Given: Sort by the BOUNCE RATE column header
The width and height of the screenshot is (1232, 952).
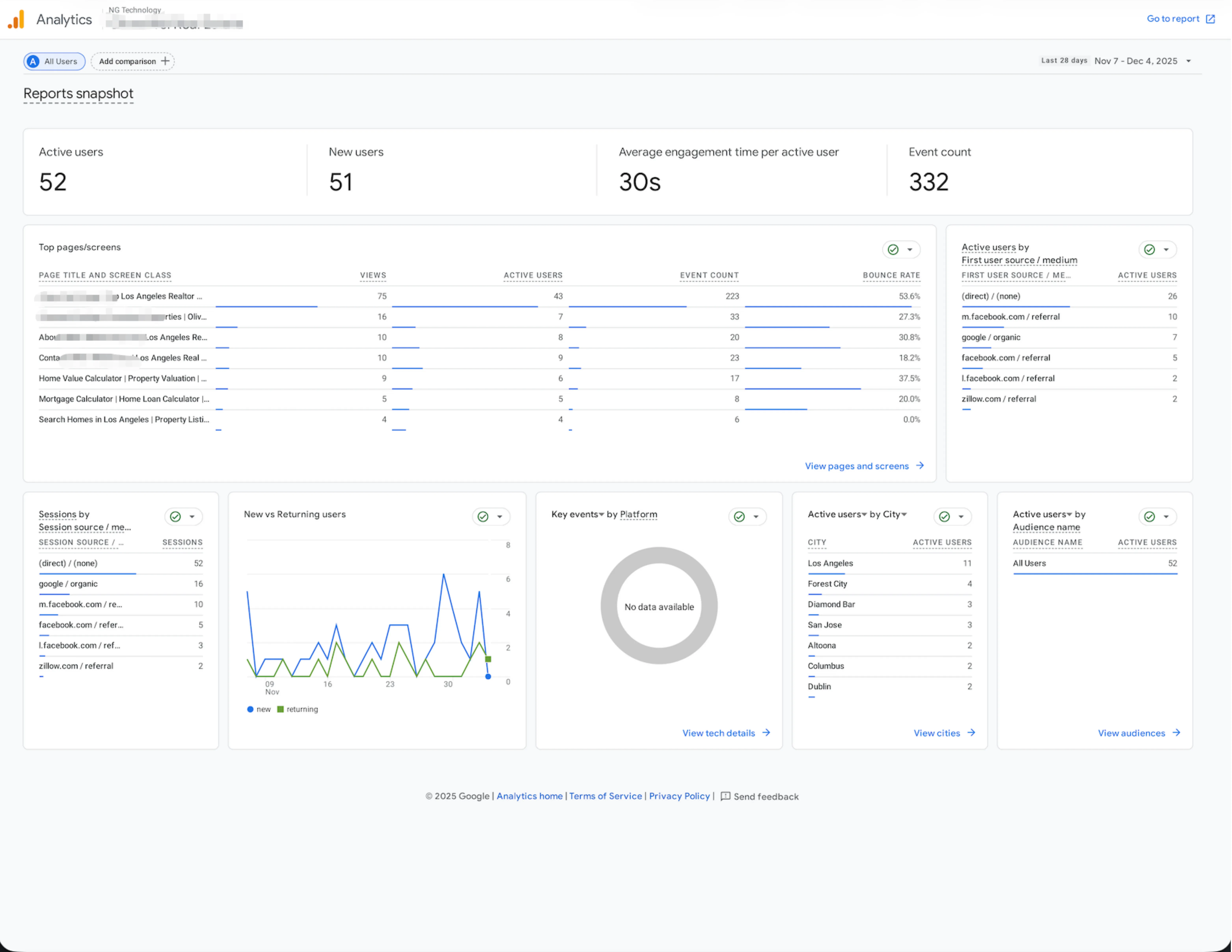Looking at the screenshot, I should (x=891, y=275).
